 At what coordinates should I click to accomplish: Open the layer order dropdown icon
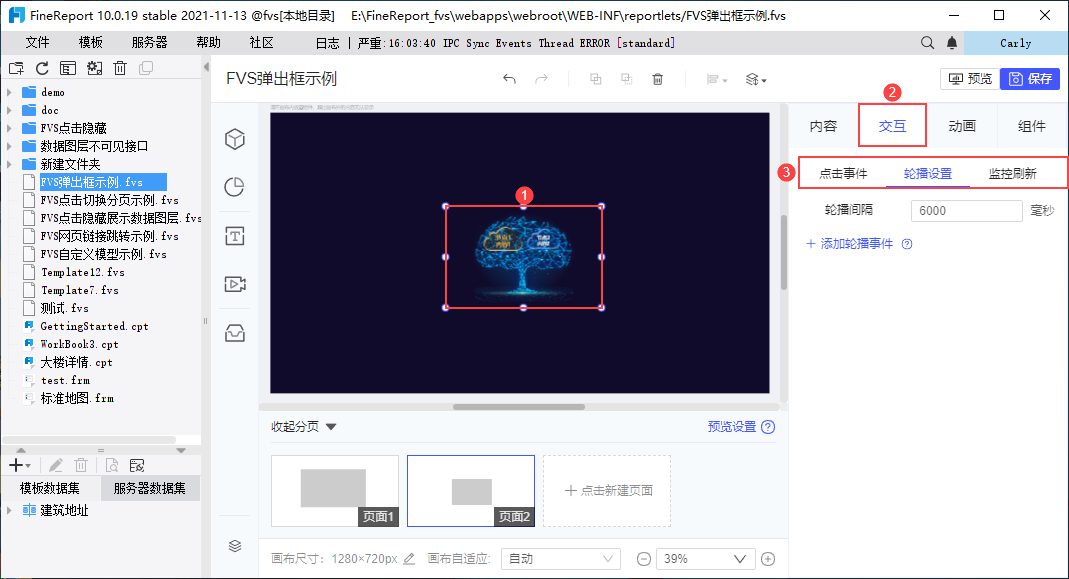click(756, 80)
